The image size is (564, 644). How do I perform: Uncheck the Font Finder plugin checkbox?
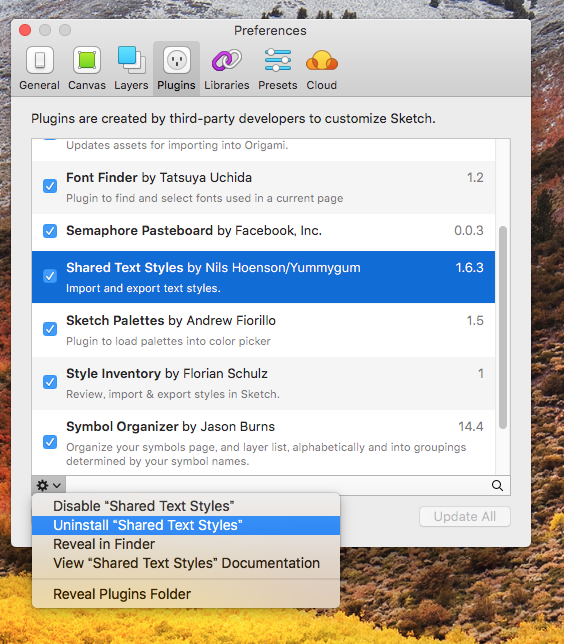[x=50, y=186]
